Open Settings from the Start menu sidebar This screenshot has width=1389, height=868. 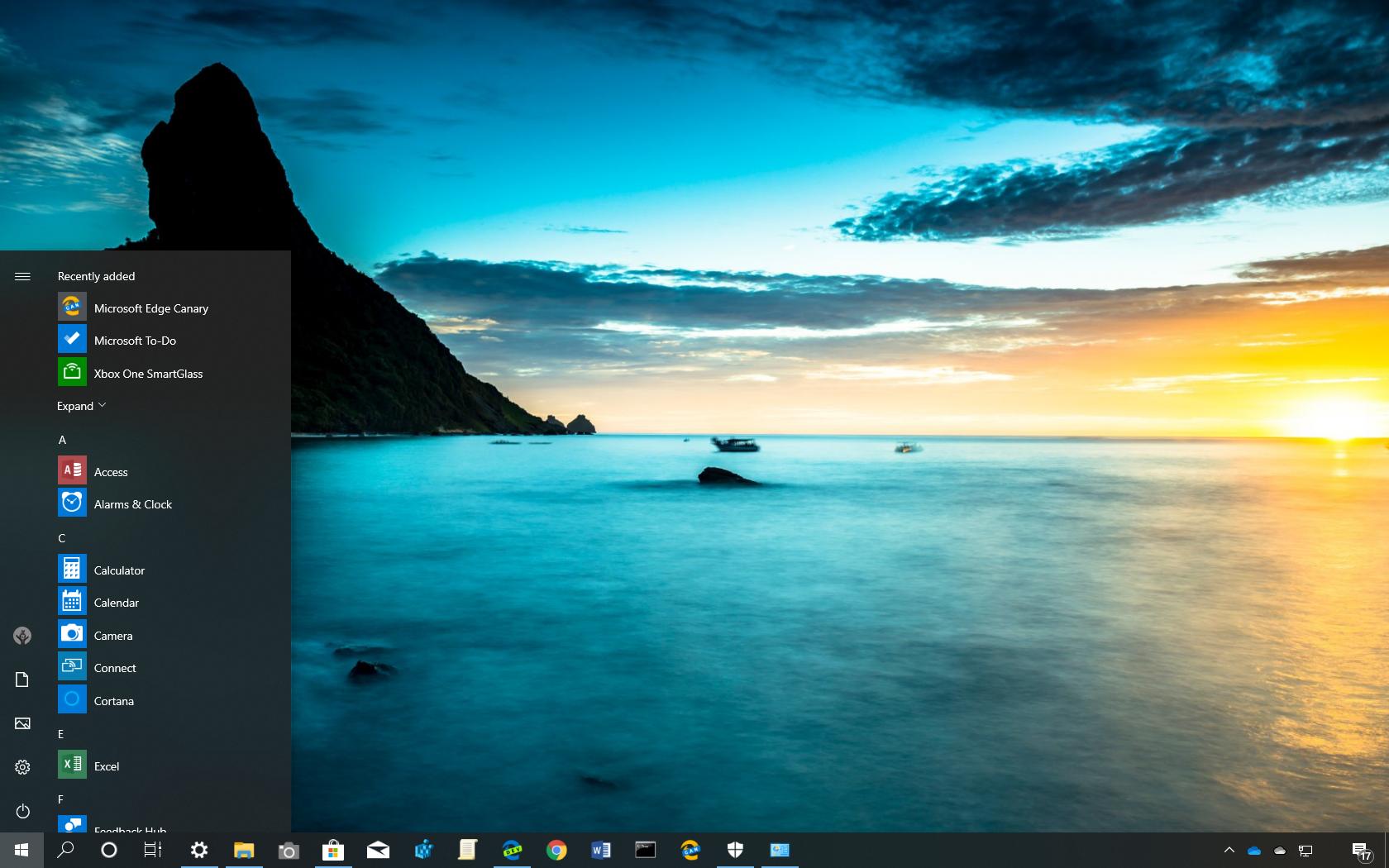point(22,767)
